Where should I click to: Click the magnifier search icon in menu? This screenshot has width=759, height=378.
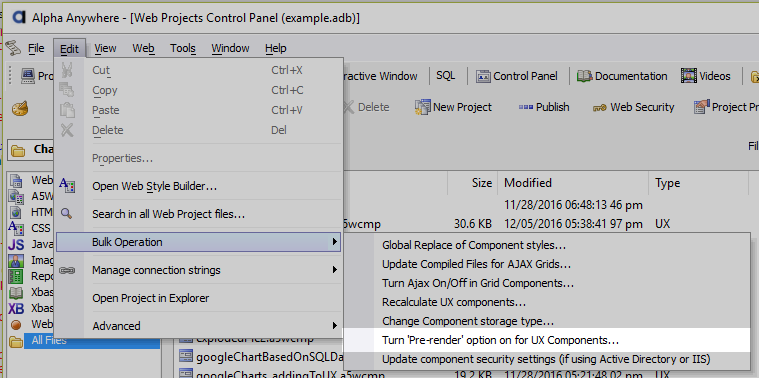[x=67, y=213]
